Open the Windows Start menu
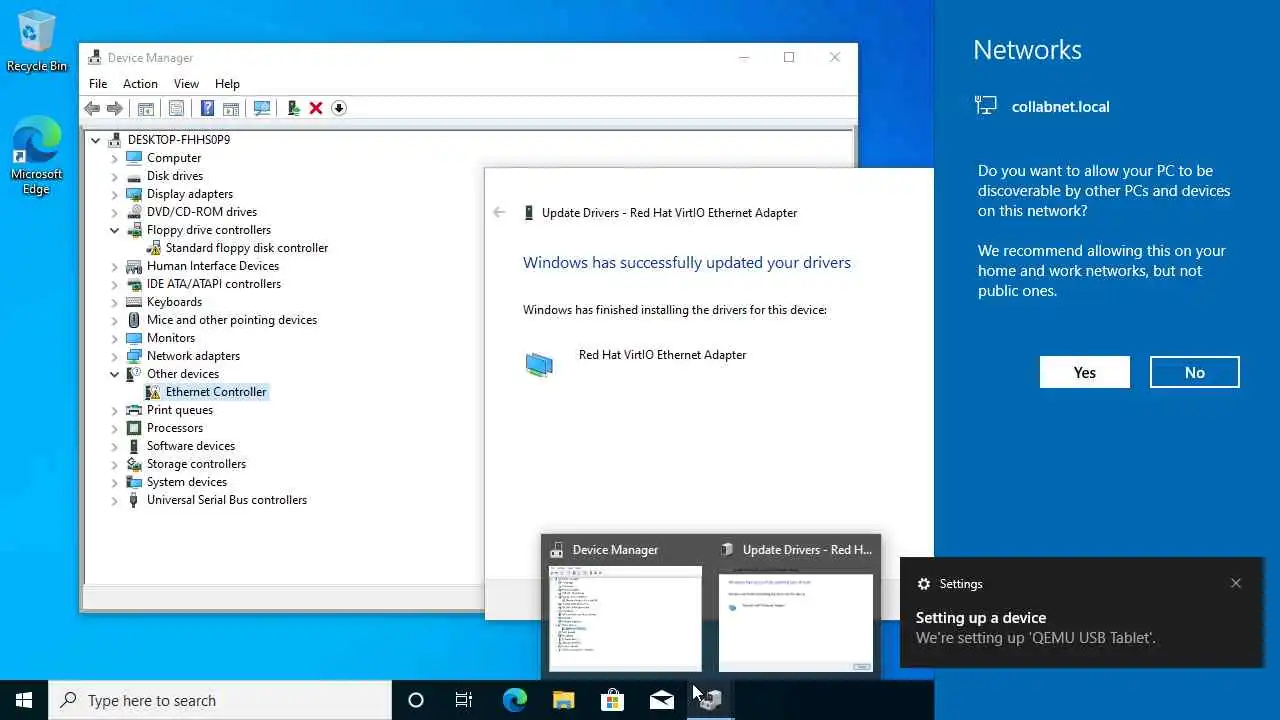The height and width of the screenshot is (720, 1280). 24,700
